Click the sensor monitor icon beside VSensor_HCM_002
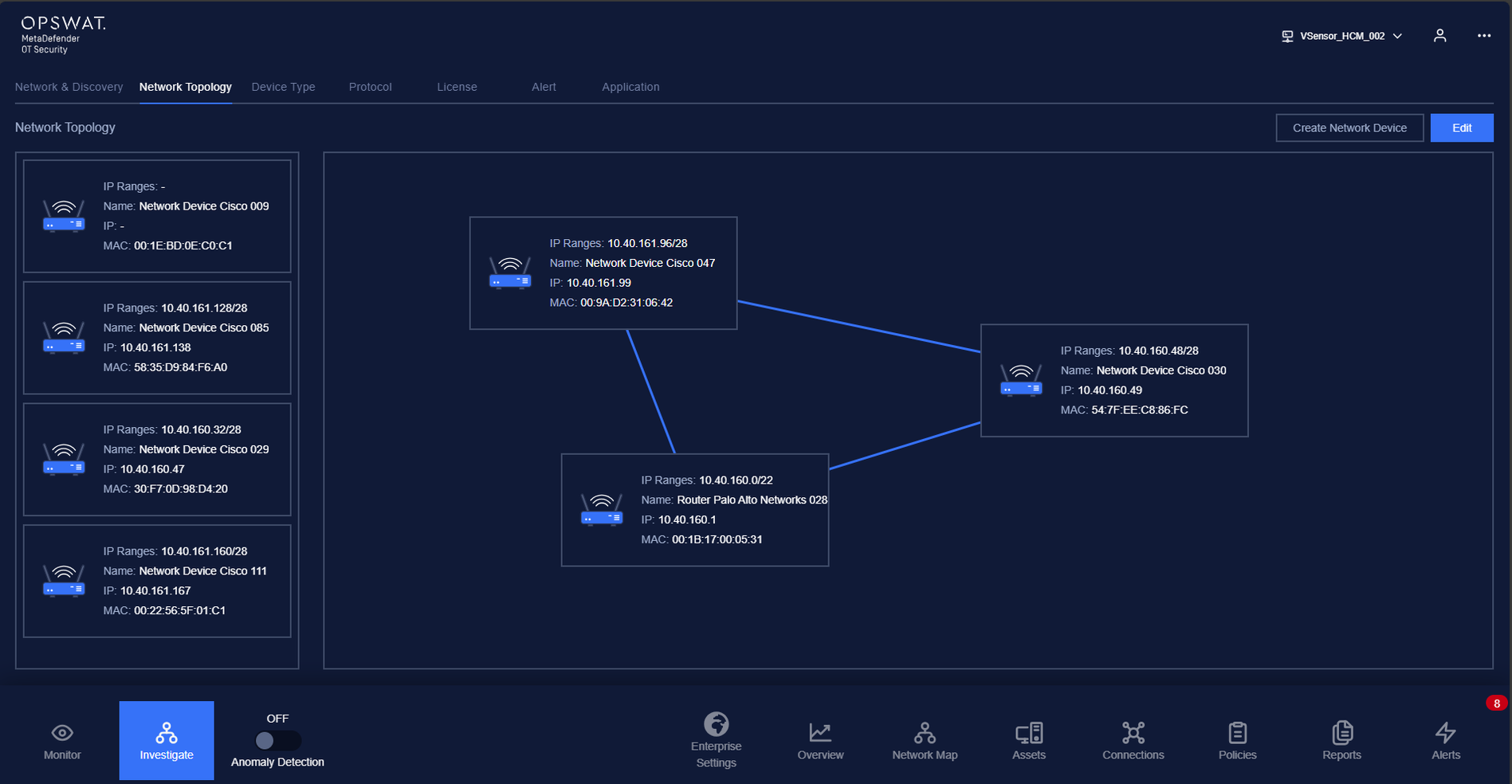1512x784 pixels. pyautogui.click(x=1287, y=37)
